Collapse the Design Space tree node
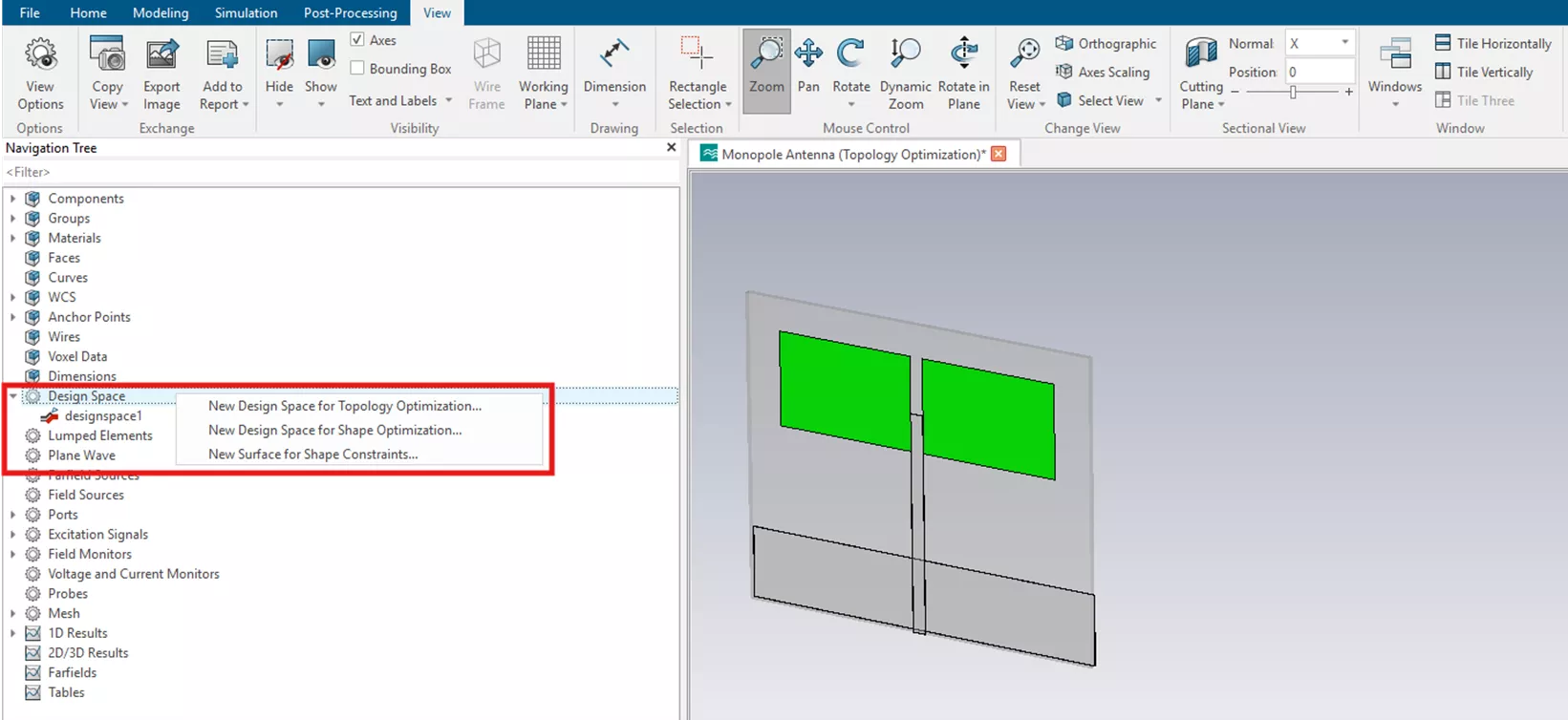The image size is (1568, 720). click(13, 396)
